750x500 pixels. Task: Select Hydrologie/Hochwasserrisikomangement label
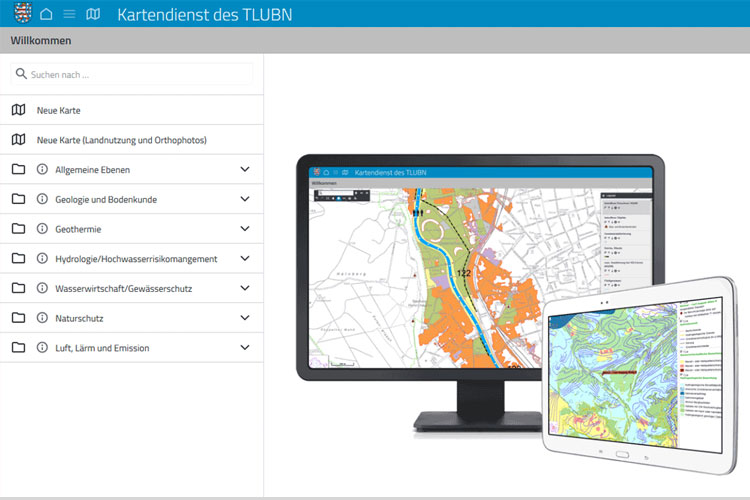coord(136,259)
